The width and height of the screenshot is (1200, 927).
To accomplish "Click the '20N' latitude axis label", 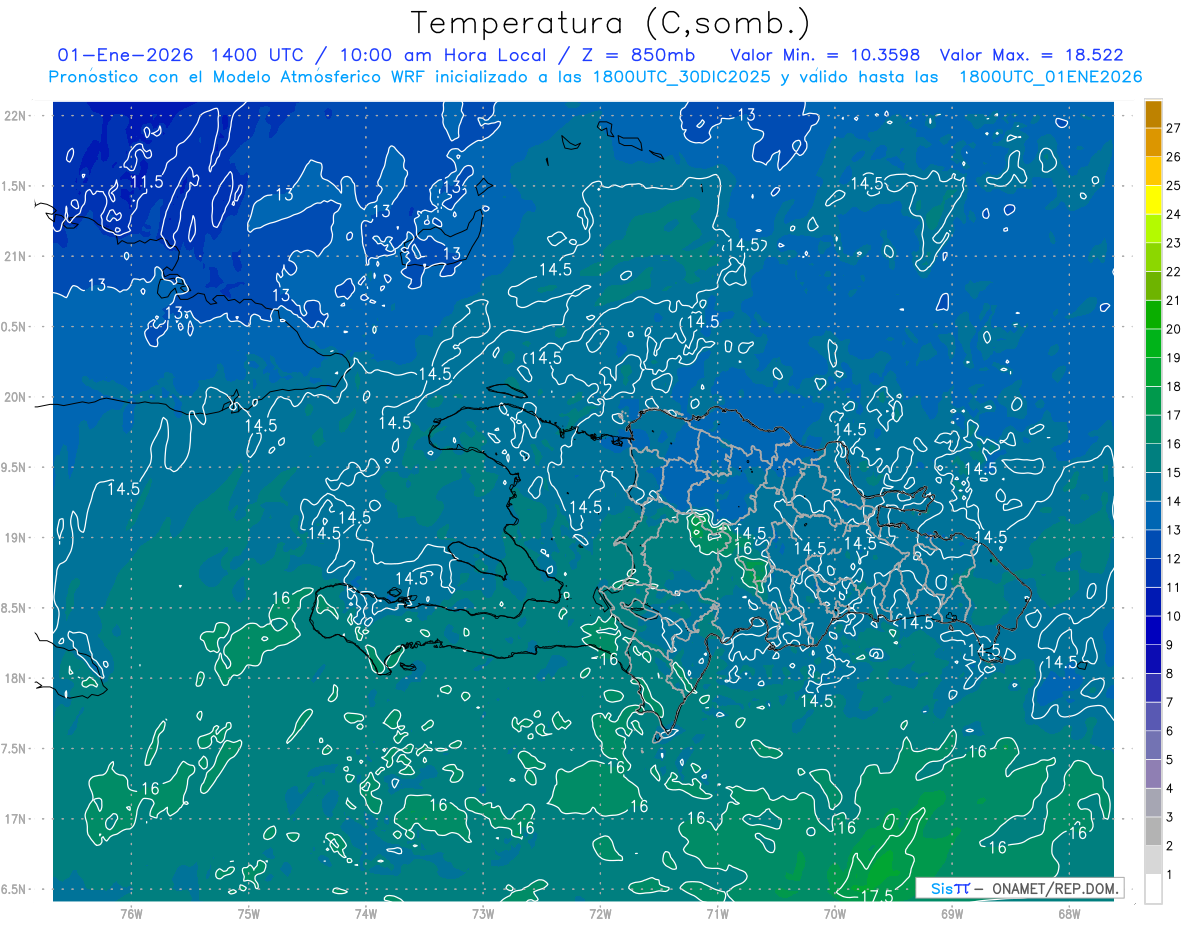I will pyautogui.click(x=16, y=397).
